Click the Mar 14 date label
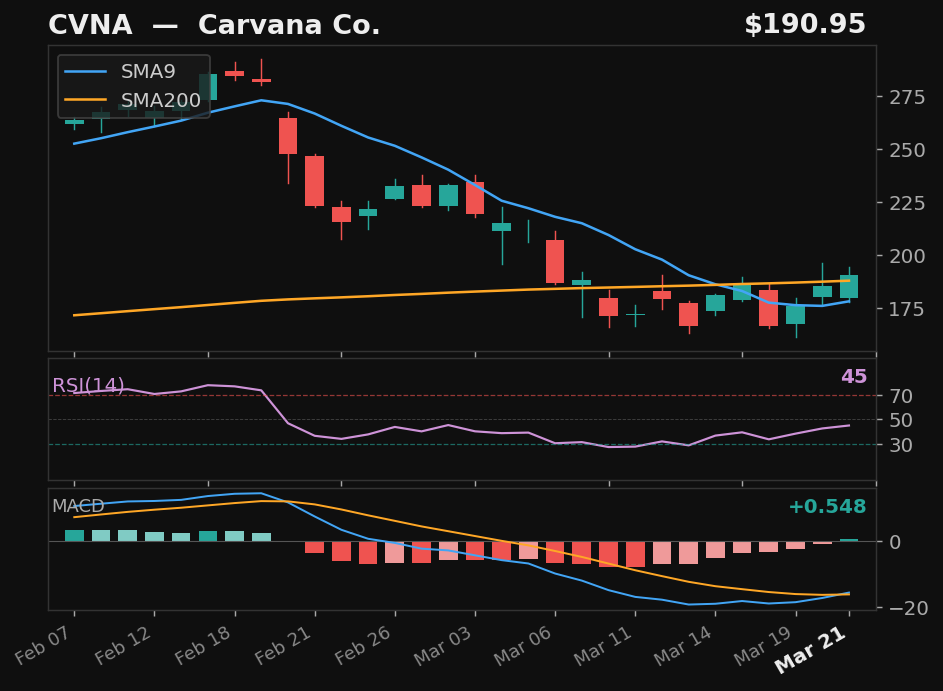 coord(682,645)
